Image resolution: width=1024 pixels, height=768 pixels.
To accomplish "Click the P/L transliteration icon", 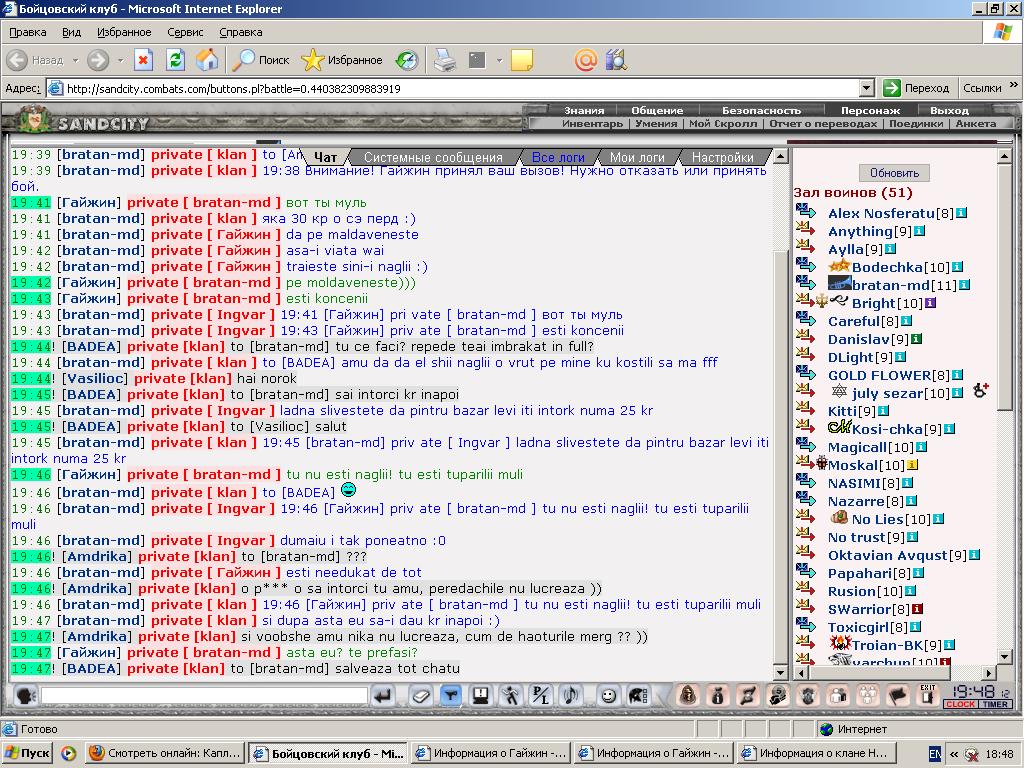I will point(541,696).
